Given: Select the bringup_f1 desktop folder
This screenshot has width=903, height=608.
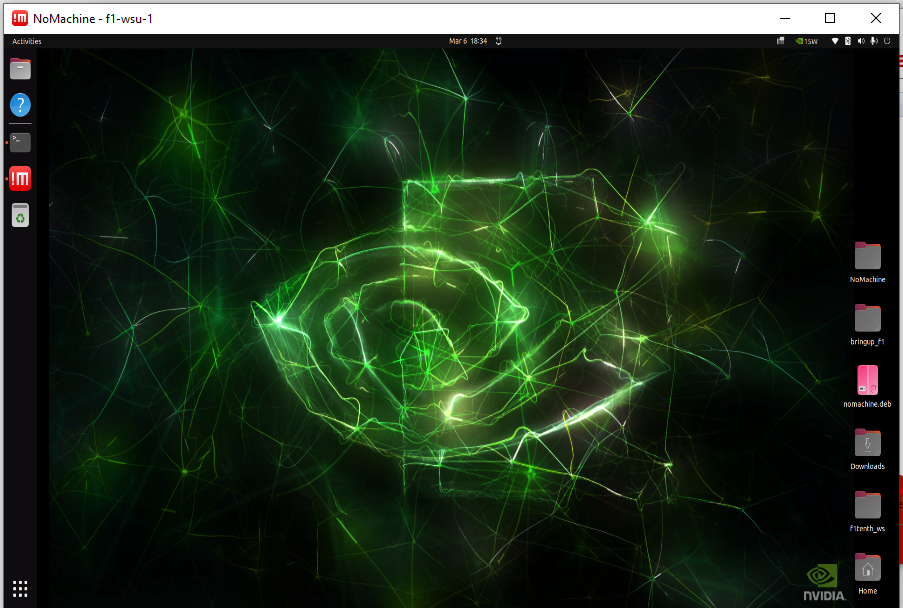Looking at the screenshot, I should (867, 319).
